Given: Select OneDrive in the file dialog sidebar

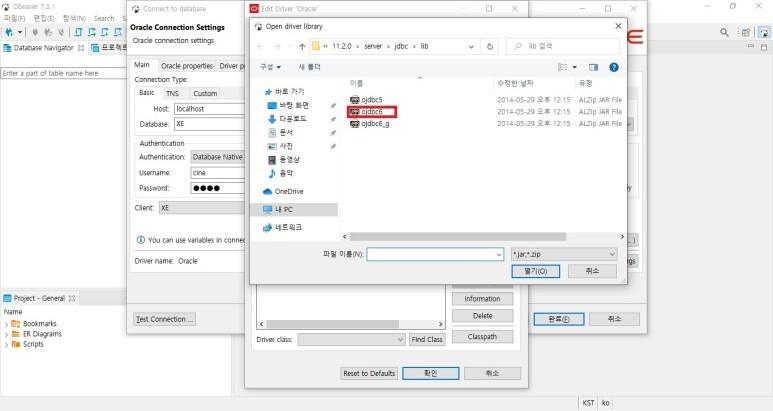Looking at the screenshot, I should [283, 191].
